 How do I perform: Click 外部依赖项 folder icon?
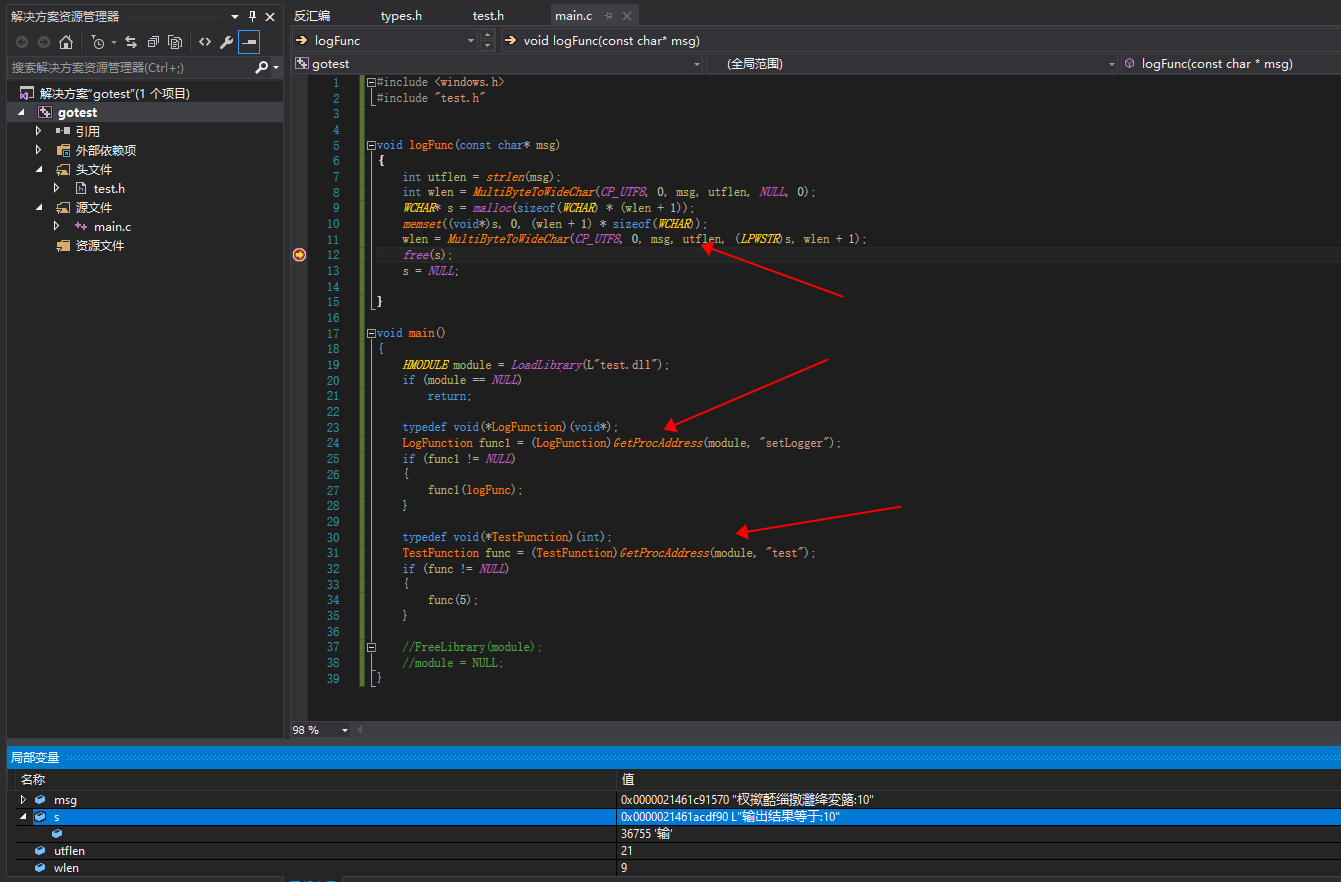(64, 150)
